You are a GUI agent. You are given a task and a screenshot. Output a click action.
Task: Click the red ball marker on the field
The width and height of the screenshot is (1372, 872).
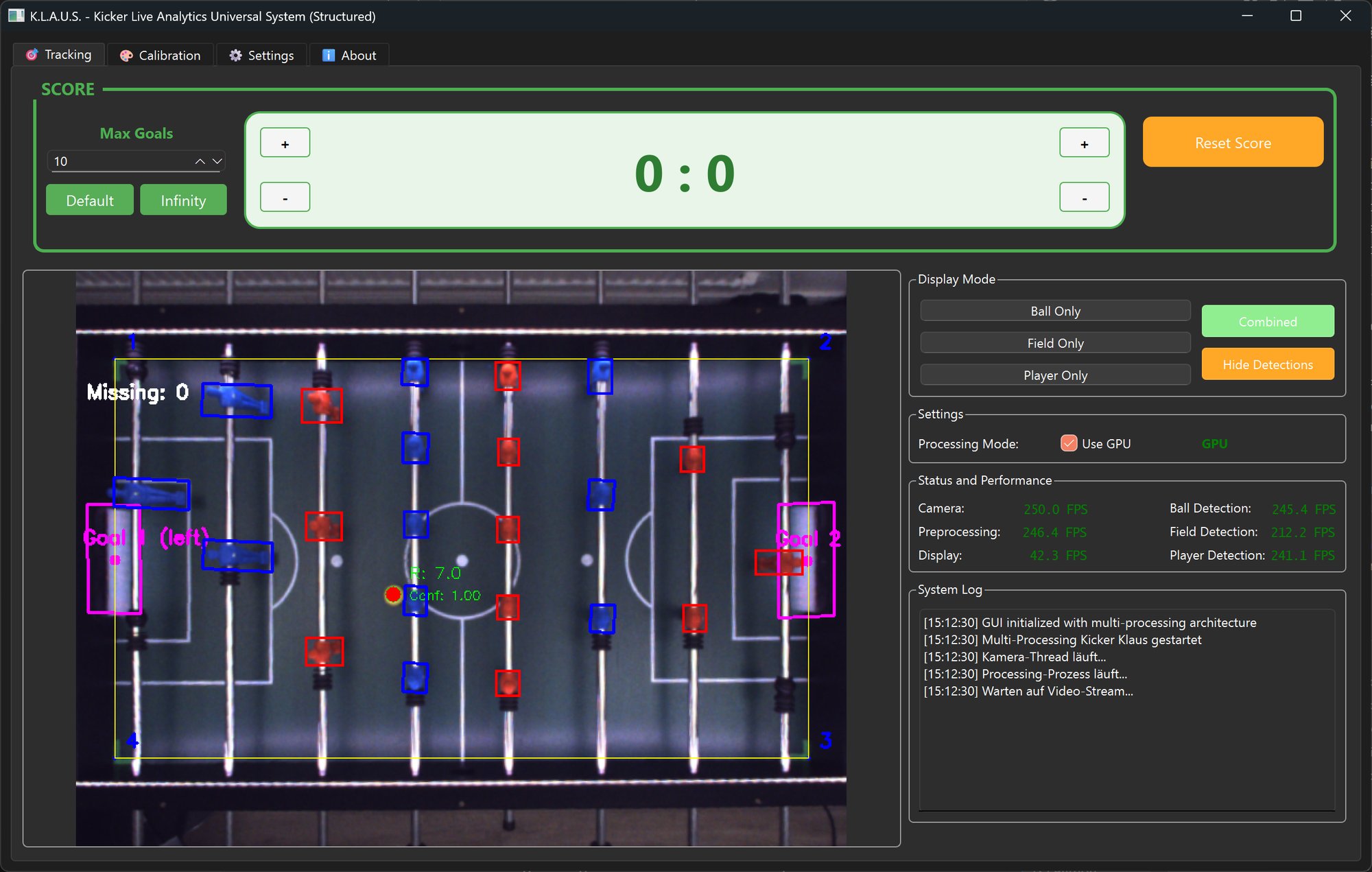click(x=393, y=594)
